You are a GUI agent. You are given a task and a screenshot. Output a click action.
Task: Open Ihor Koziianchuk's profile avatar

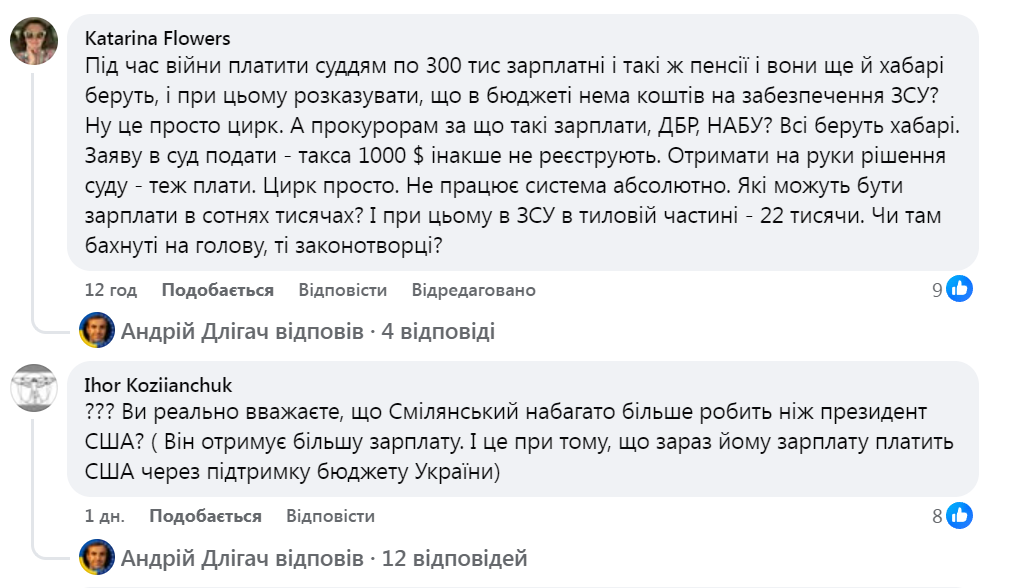pyautogui.click(x=34, y=388)
